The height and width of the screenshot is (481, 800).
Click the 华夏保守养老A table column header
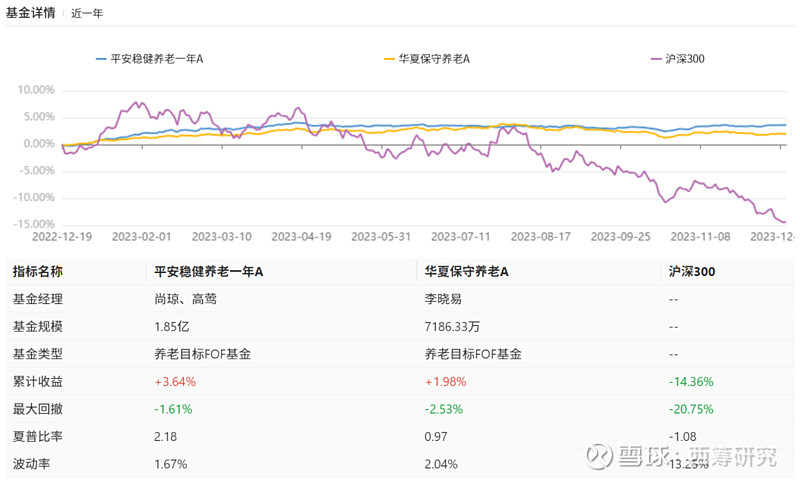click(x=466, y=271)
